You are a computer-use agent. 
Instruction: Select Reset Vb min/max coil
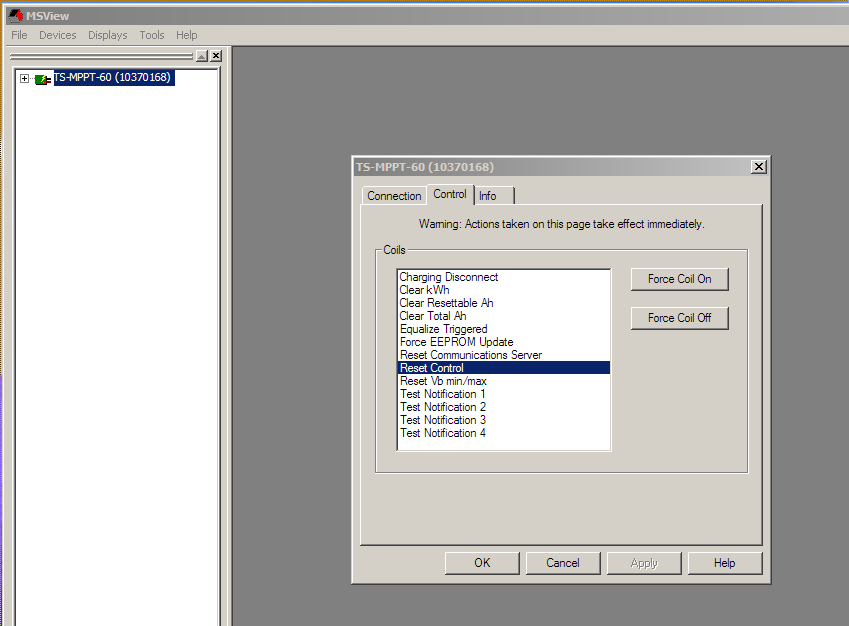504,381
